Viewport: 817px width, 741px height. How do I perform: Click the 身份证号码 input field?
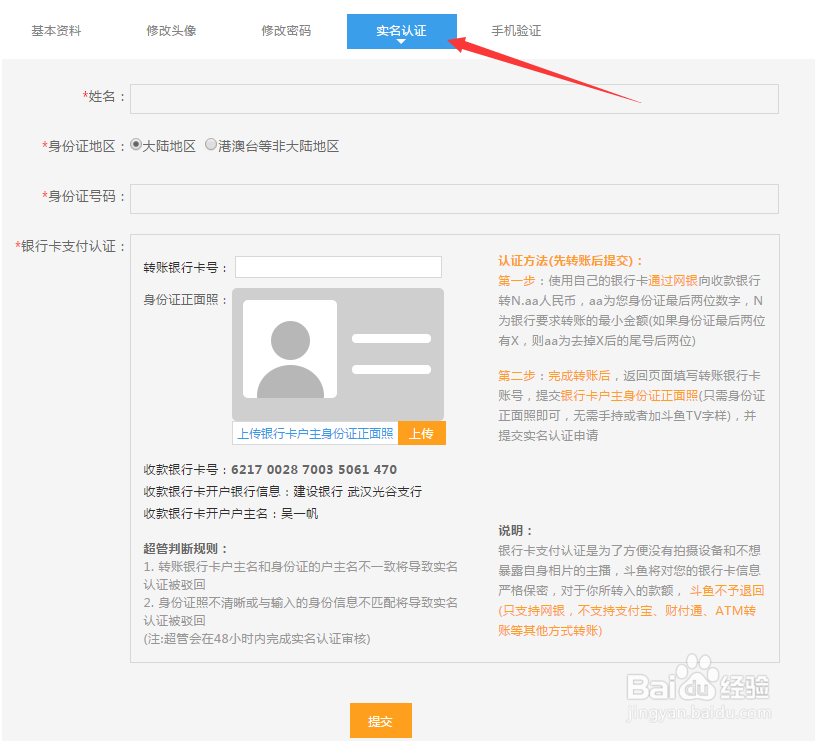(x=454, y=198)
